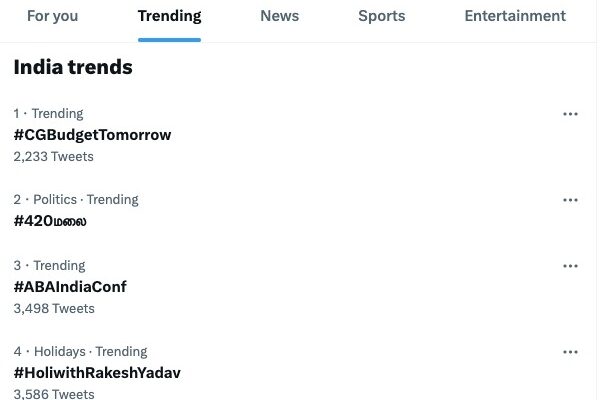Open more options for #420மலை trend
The image size is (611, 400).
pos(570,200)
